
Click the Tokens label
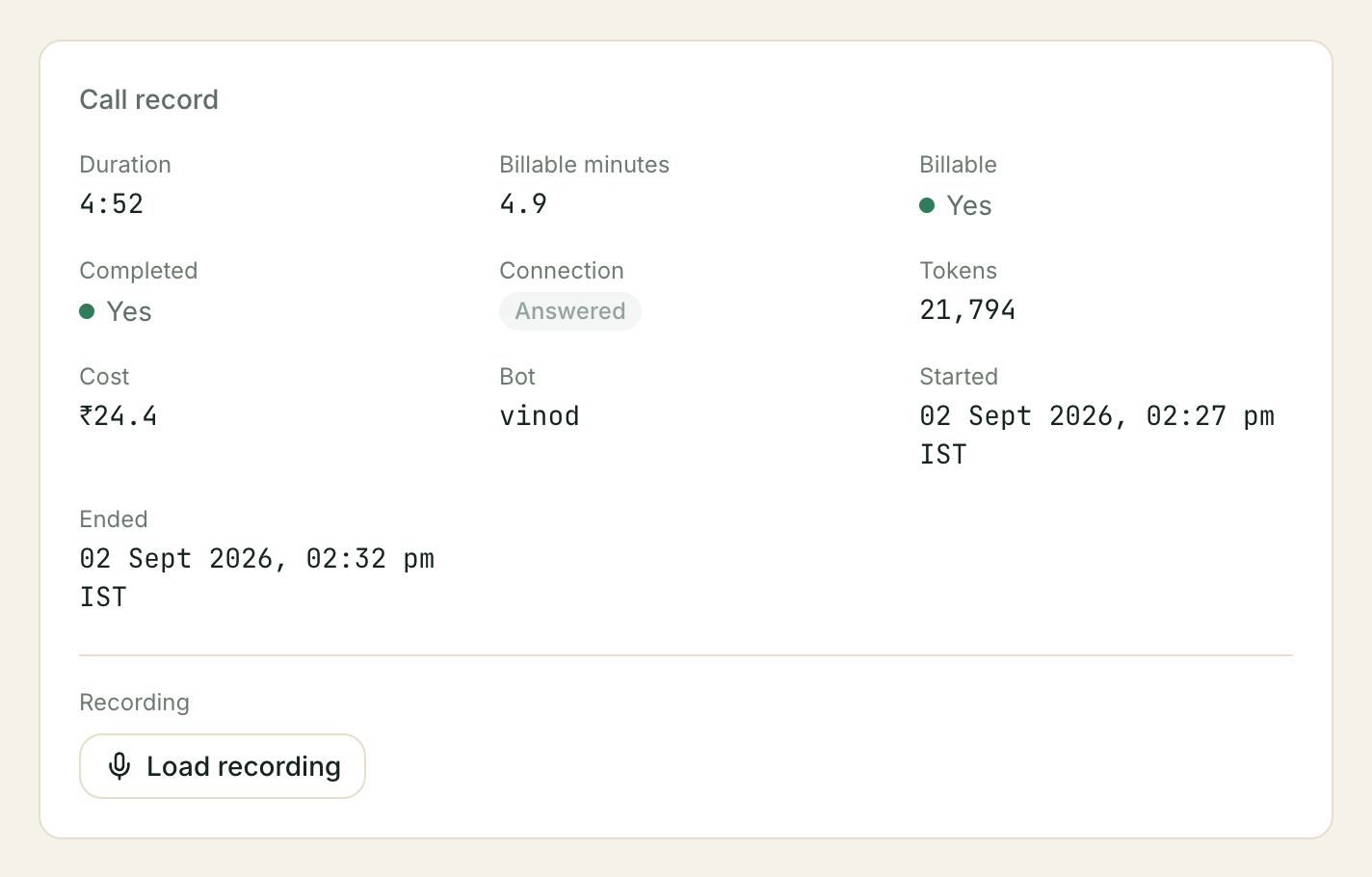958,271
